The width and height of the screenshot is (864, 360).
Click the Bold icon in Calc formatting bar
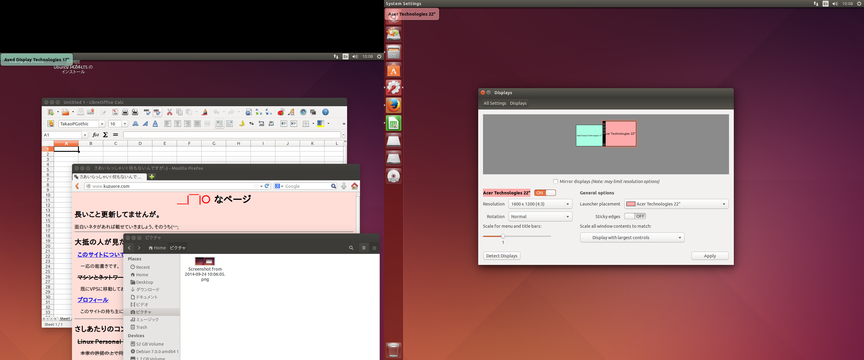pos(136,123)
